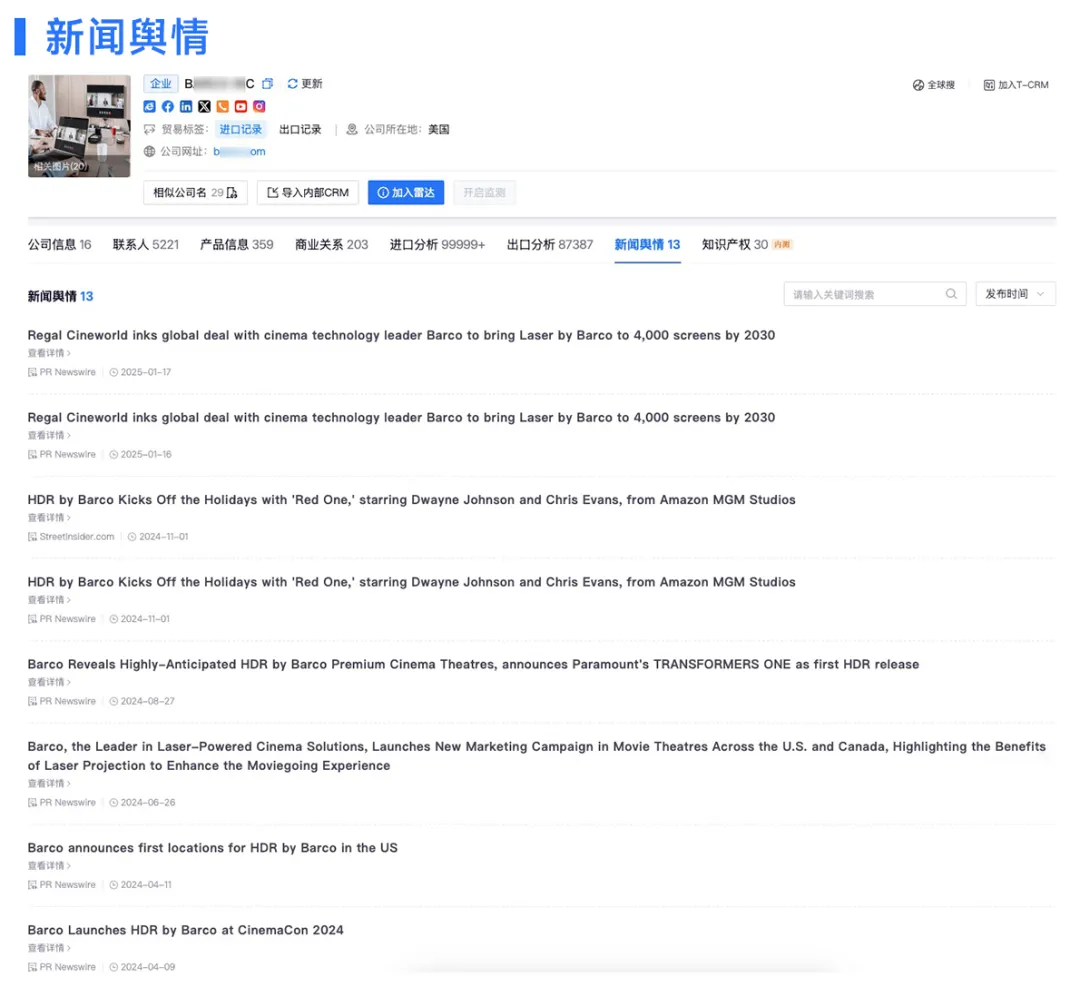Click the date 2024-08-27
The width and height of the screenshot is (1080, 987).
click(147, 701)
